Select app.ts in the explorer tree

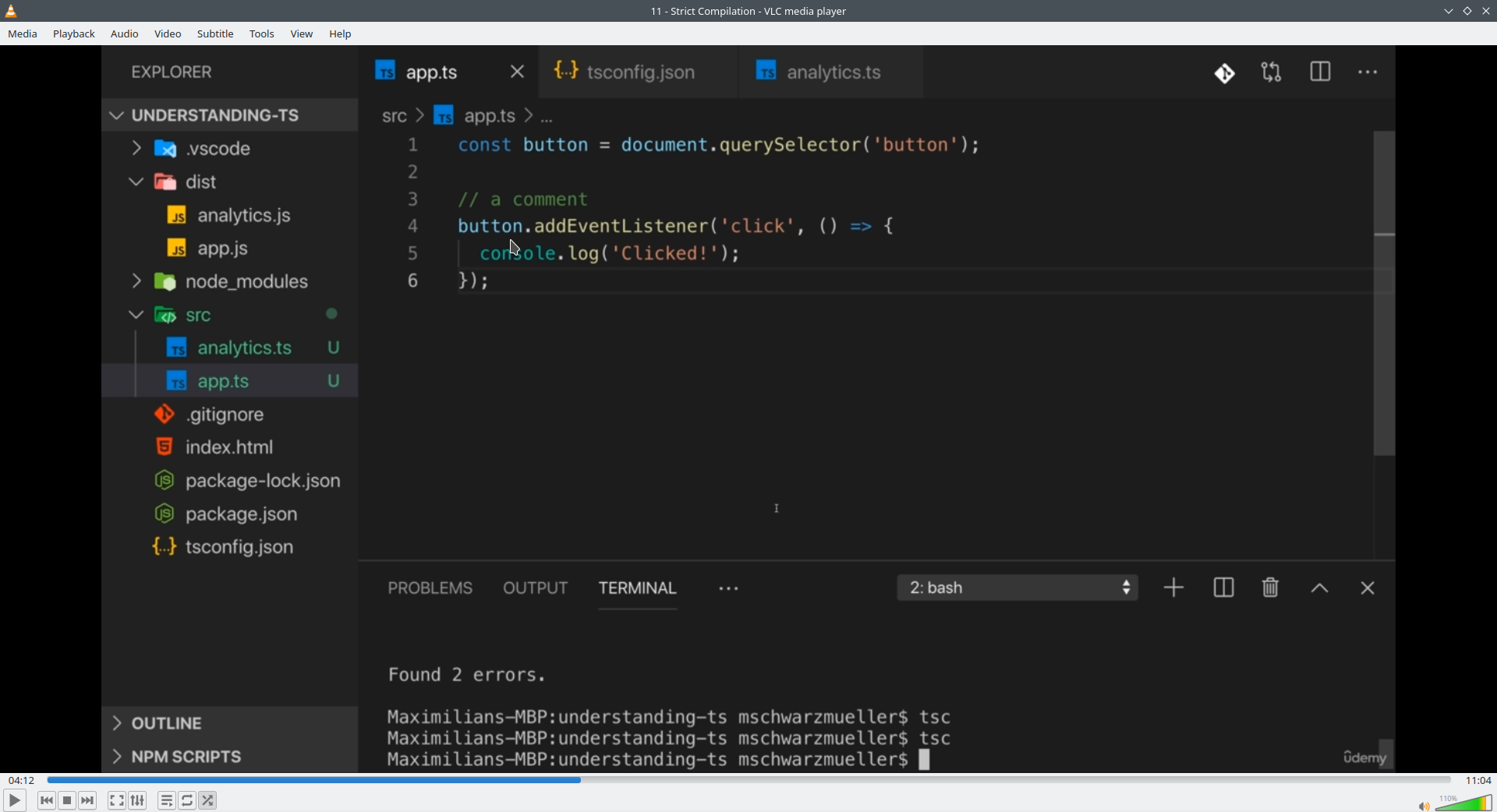coord(230,382)
